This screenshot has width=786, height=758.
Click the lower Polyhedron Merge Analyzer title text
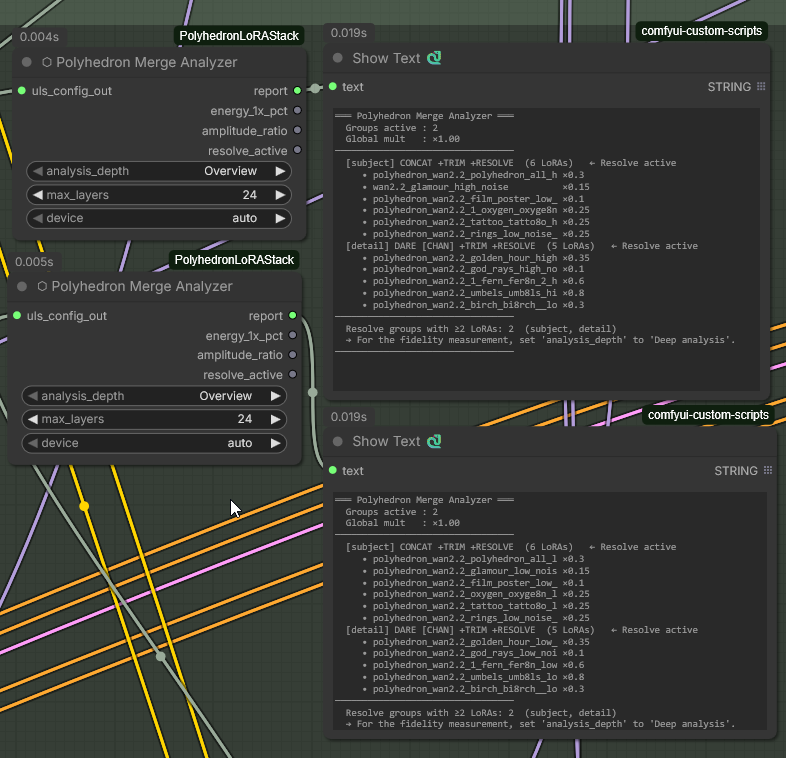(142, 286)
